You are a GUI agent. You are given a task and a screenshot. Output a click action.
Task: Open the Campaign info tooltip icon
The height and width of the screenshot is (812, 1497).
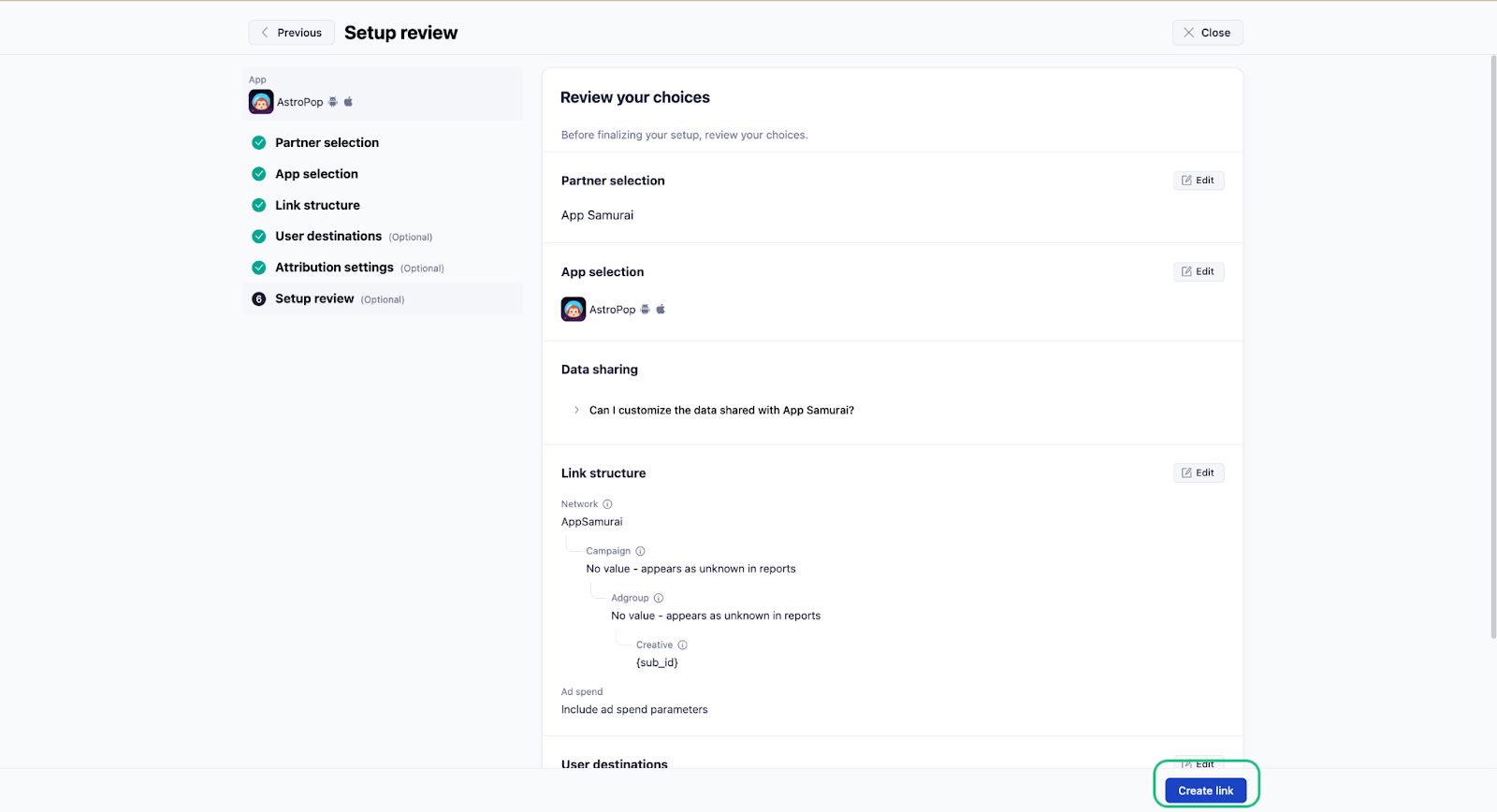(x=640, y=551)
